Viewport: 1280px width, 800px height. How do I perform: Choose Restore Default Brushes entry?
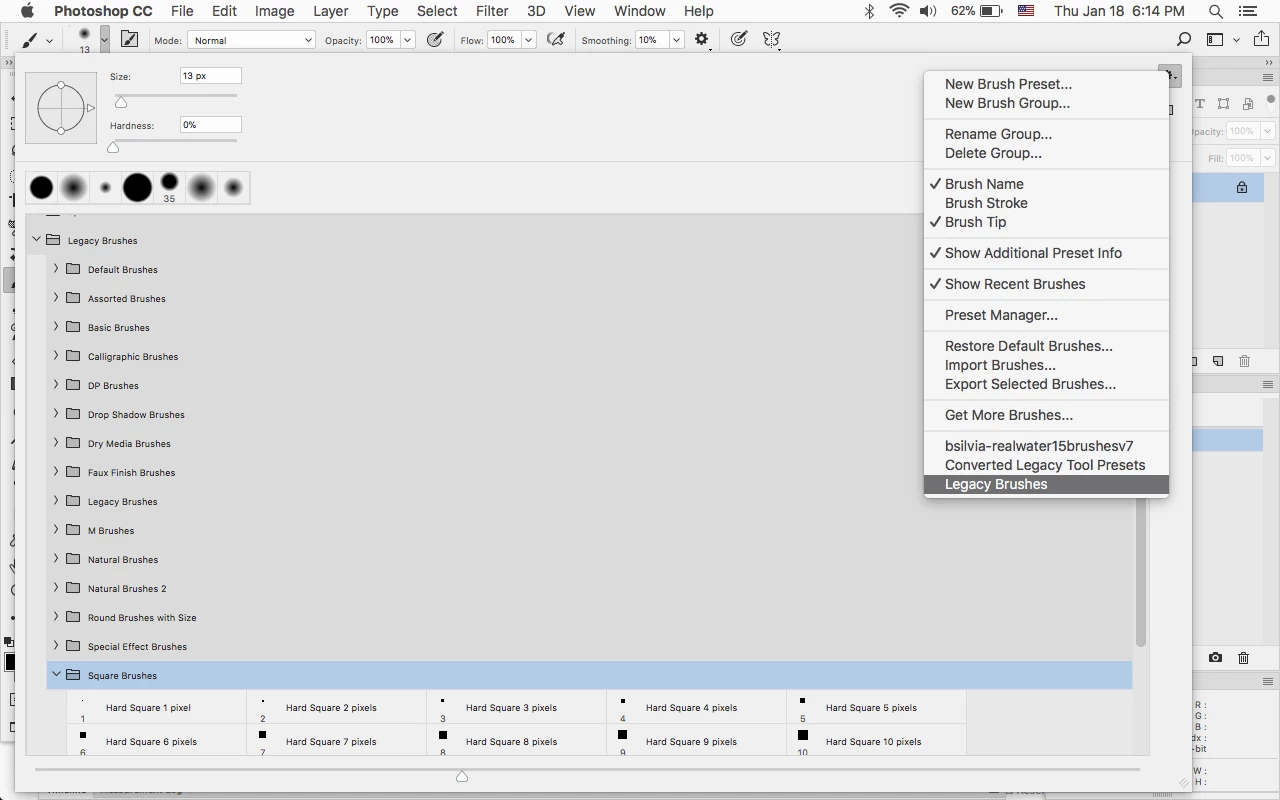[1028, 346]
